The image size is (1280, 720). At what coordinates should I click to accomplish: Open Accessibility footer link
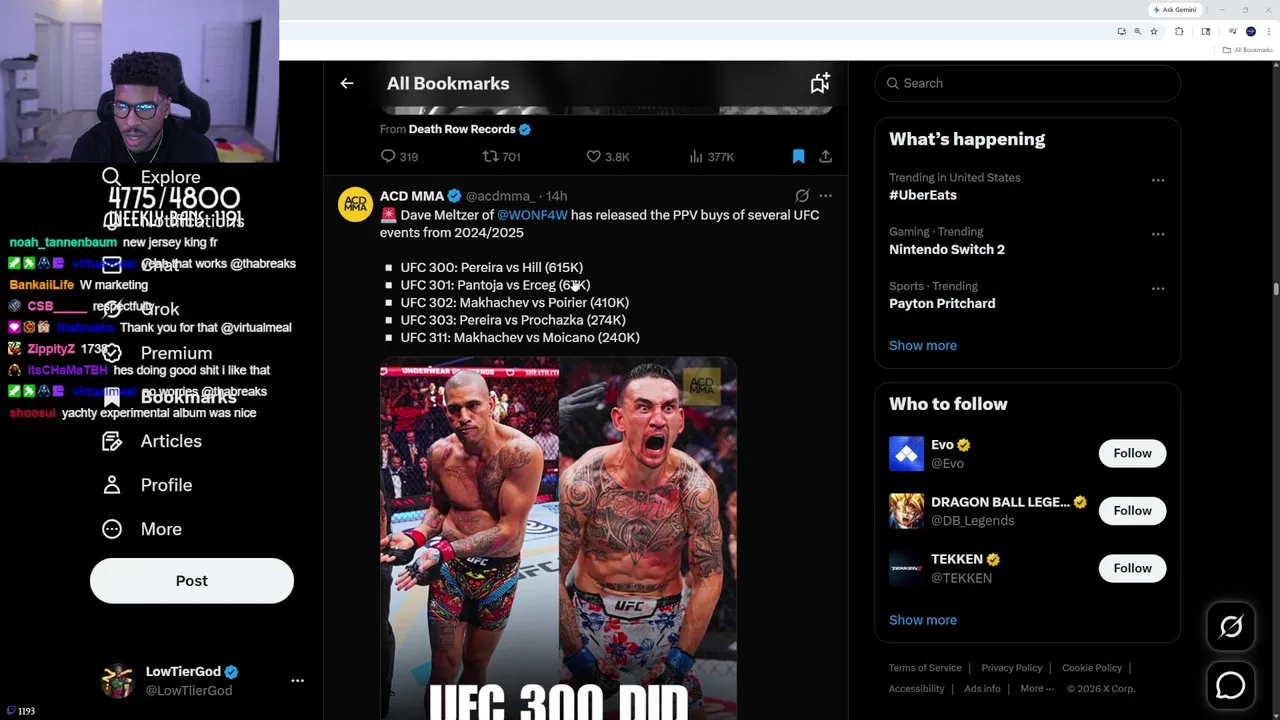pyautogui.click(x=916, y=689)
